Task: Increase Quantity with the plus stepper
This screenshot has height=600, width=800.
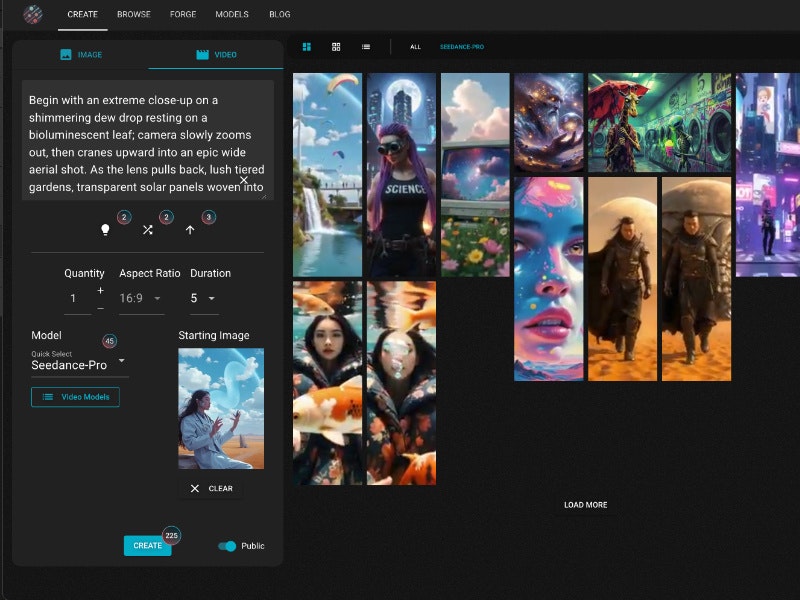Action: pyautogui.click(x=99, y=290)
